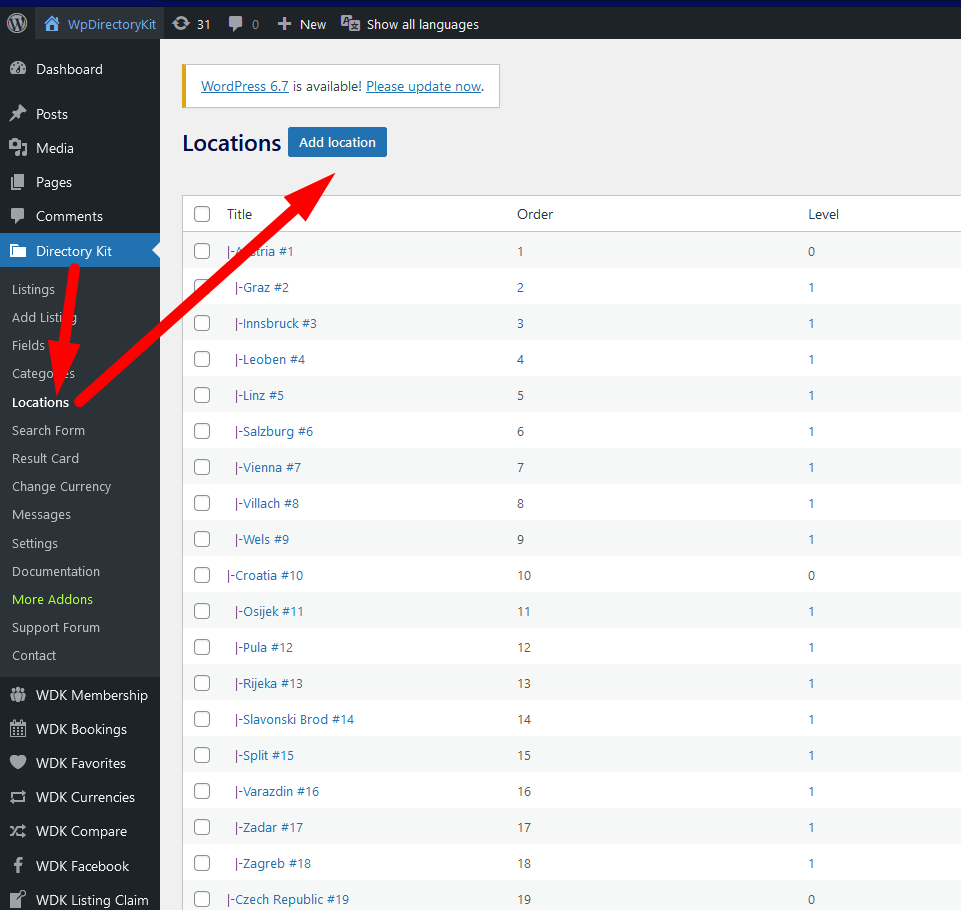Click the WDK Listing Claim icon
This screenshot has height=910, width=961.
pos(18,899)
